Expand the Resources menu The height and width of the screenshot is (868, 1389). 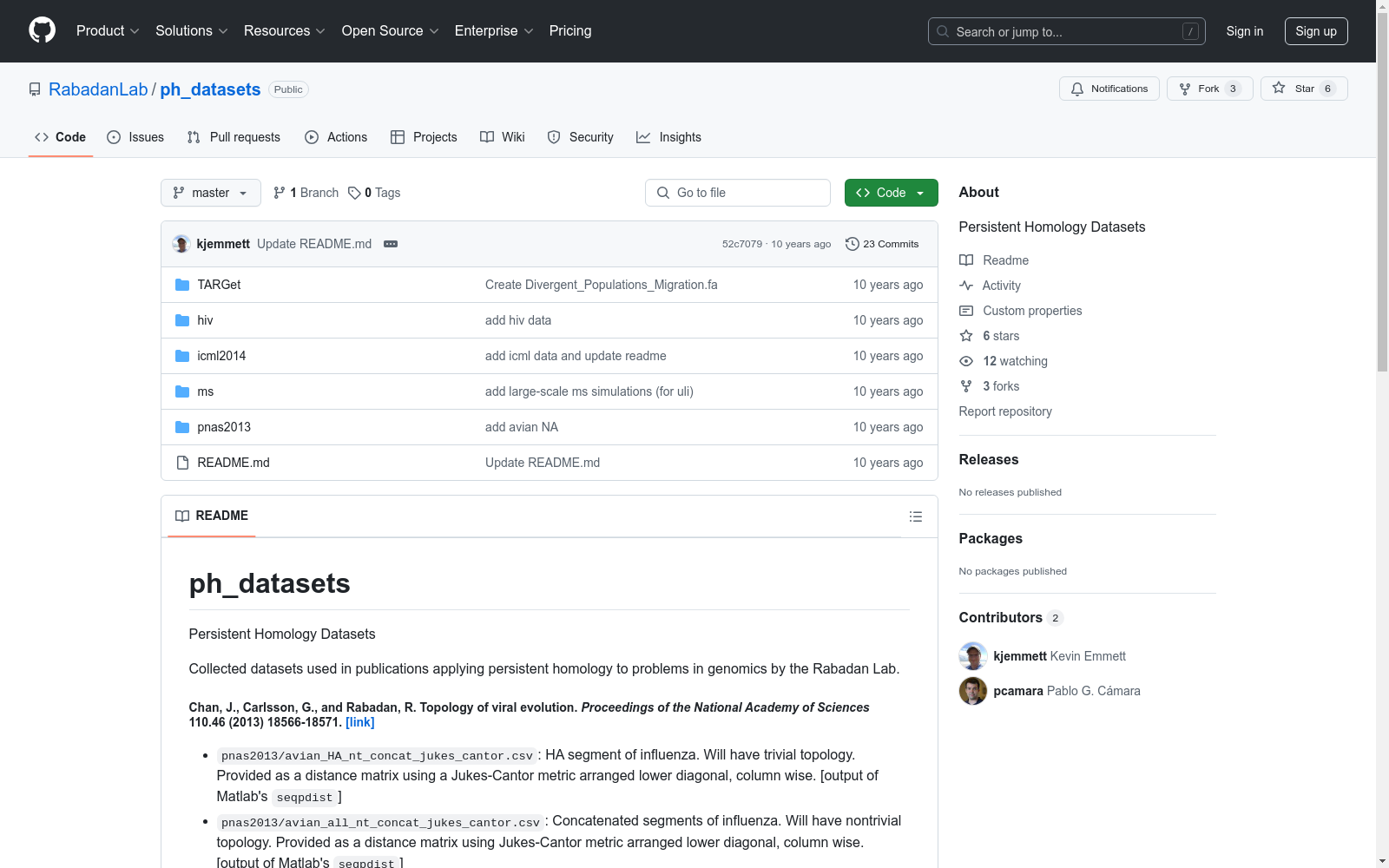pos(285,30)
